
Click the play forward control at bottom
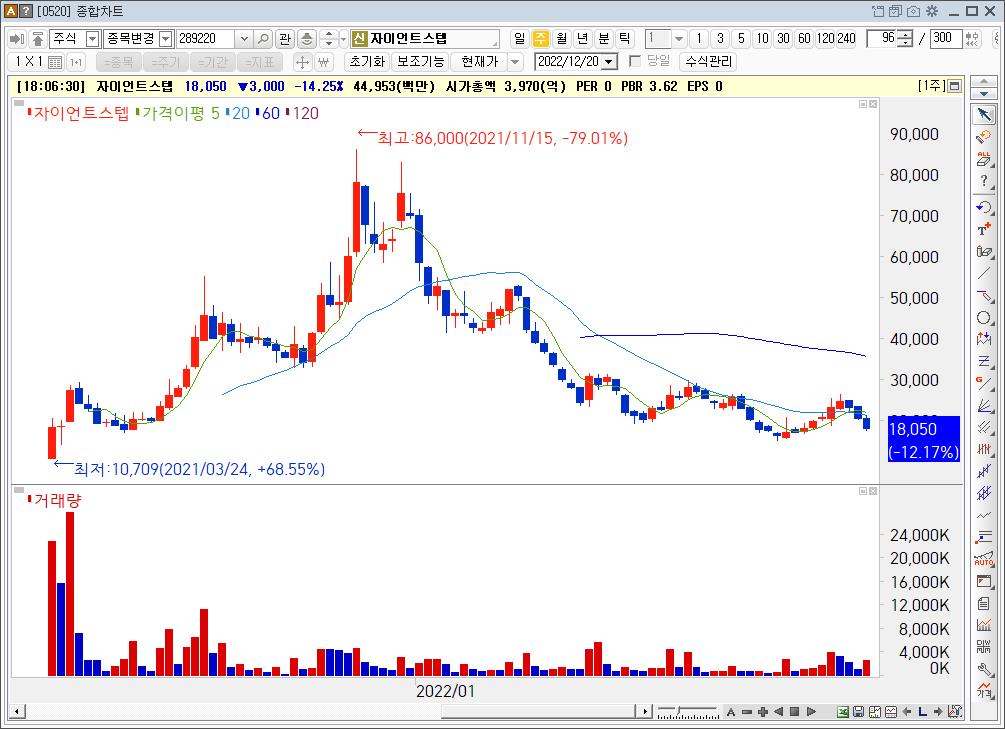click(x=811, y=712)
